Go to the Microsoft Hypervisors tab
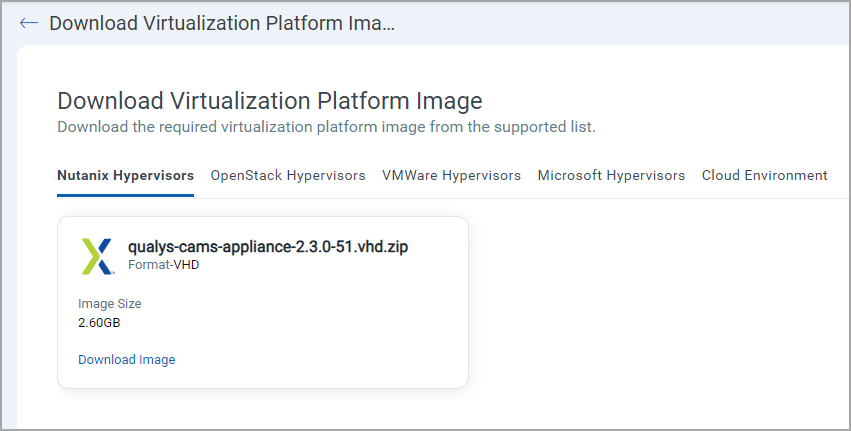This screenshot has width=851, height=431. (611, 175)
